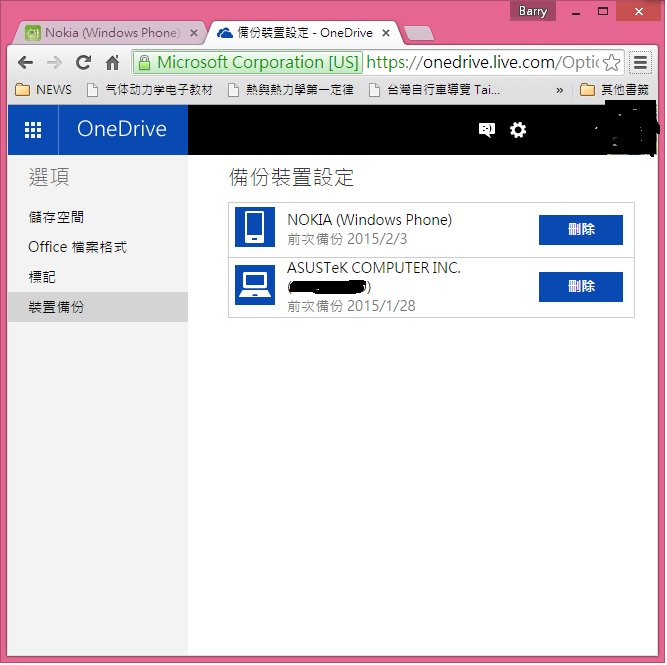Viewport: 667px width, 665px height.
Task: Click the OneDrive logo text
Action: click(122, 129)
